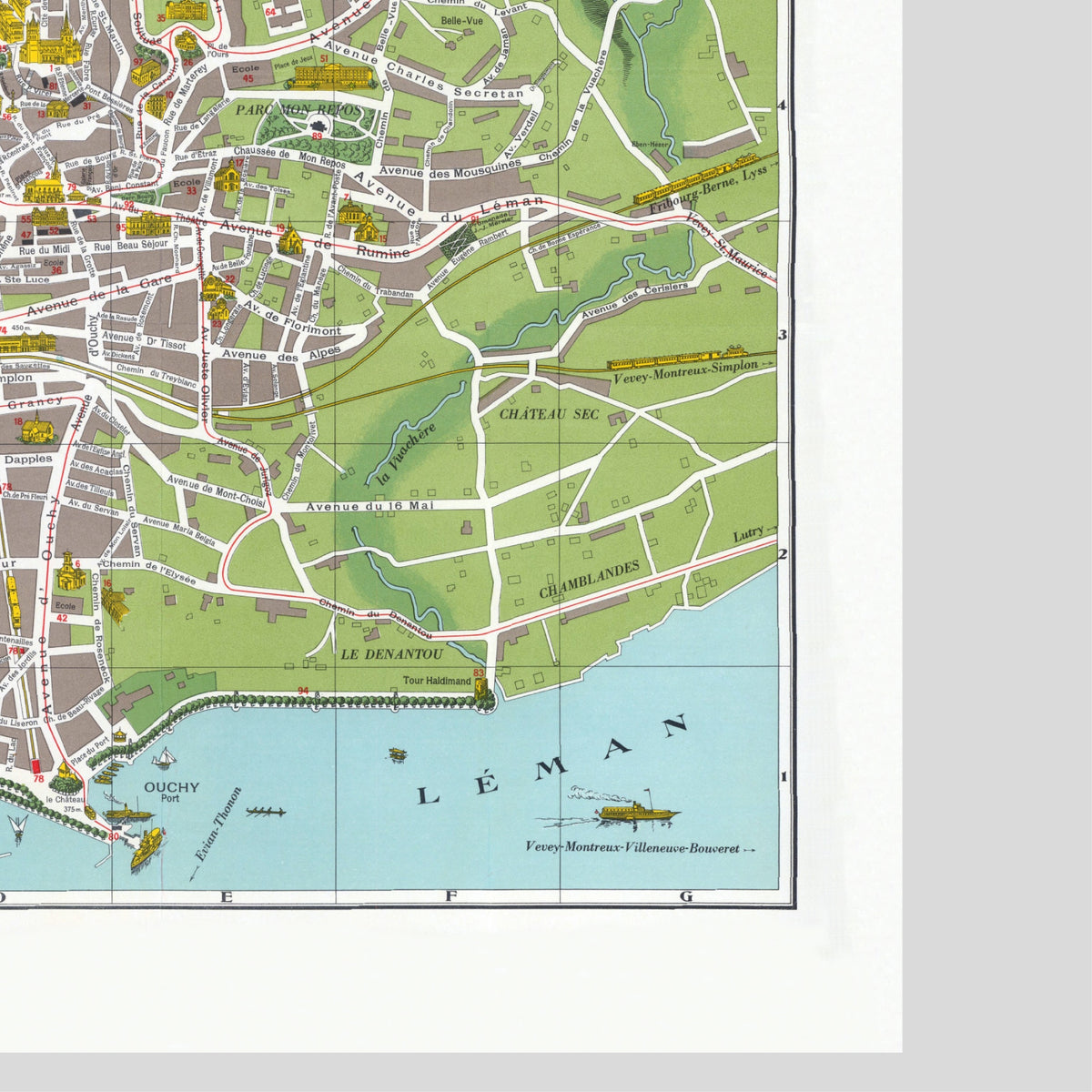This screenshot has height=1092, width=1092.
Task: Click the Ecole 33 label
Action: click(x=188, y=186)
